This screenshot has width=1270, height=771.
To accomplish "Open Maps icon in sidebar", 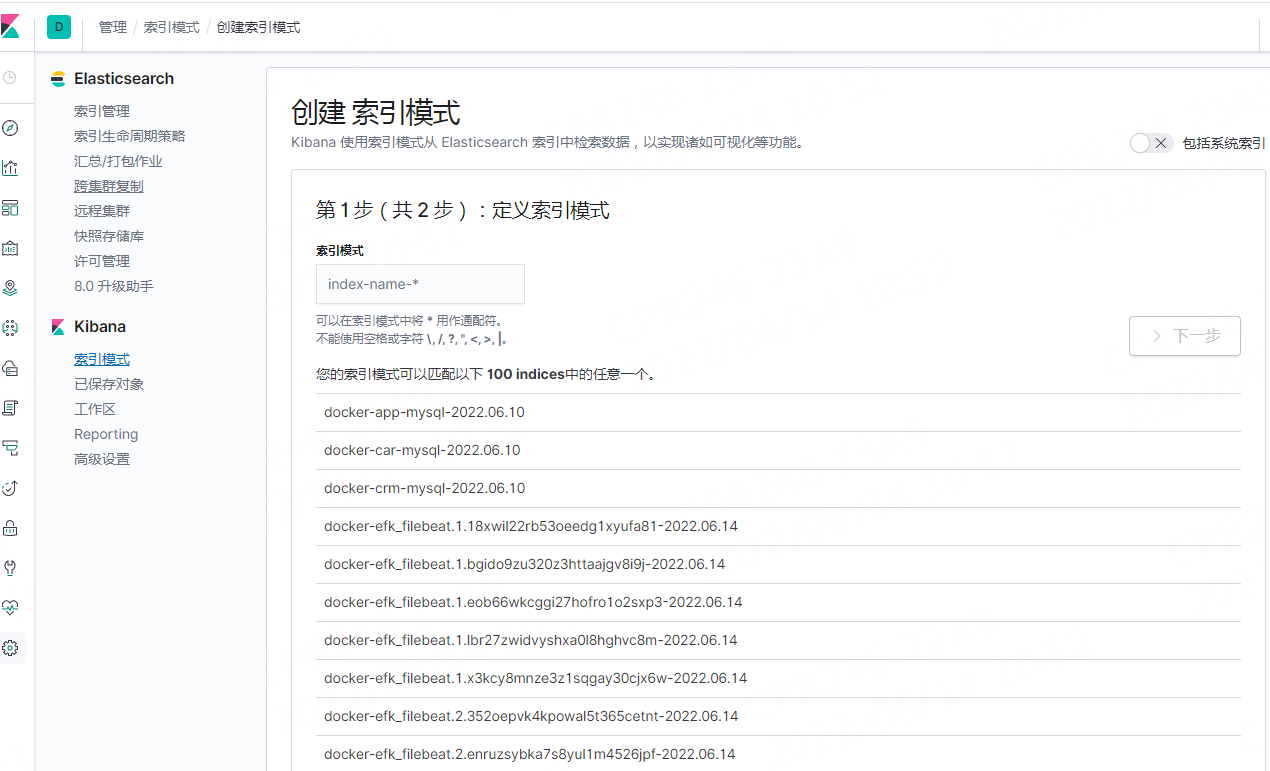I will 10,288.
